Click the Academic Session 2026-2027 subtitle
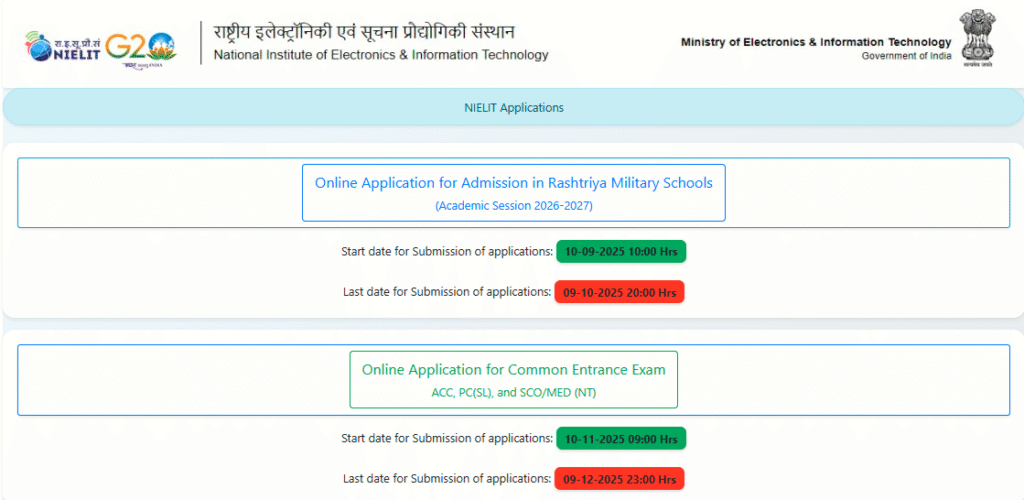Screen dimensions: 1024x500 point(513,206)
